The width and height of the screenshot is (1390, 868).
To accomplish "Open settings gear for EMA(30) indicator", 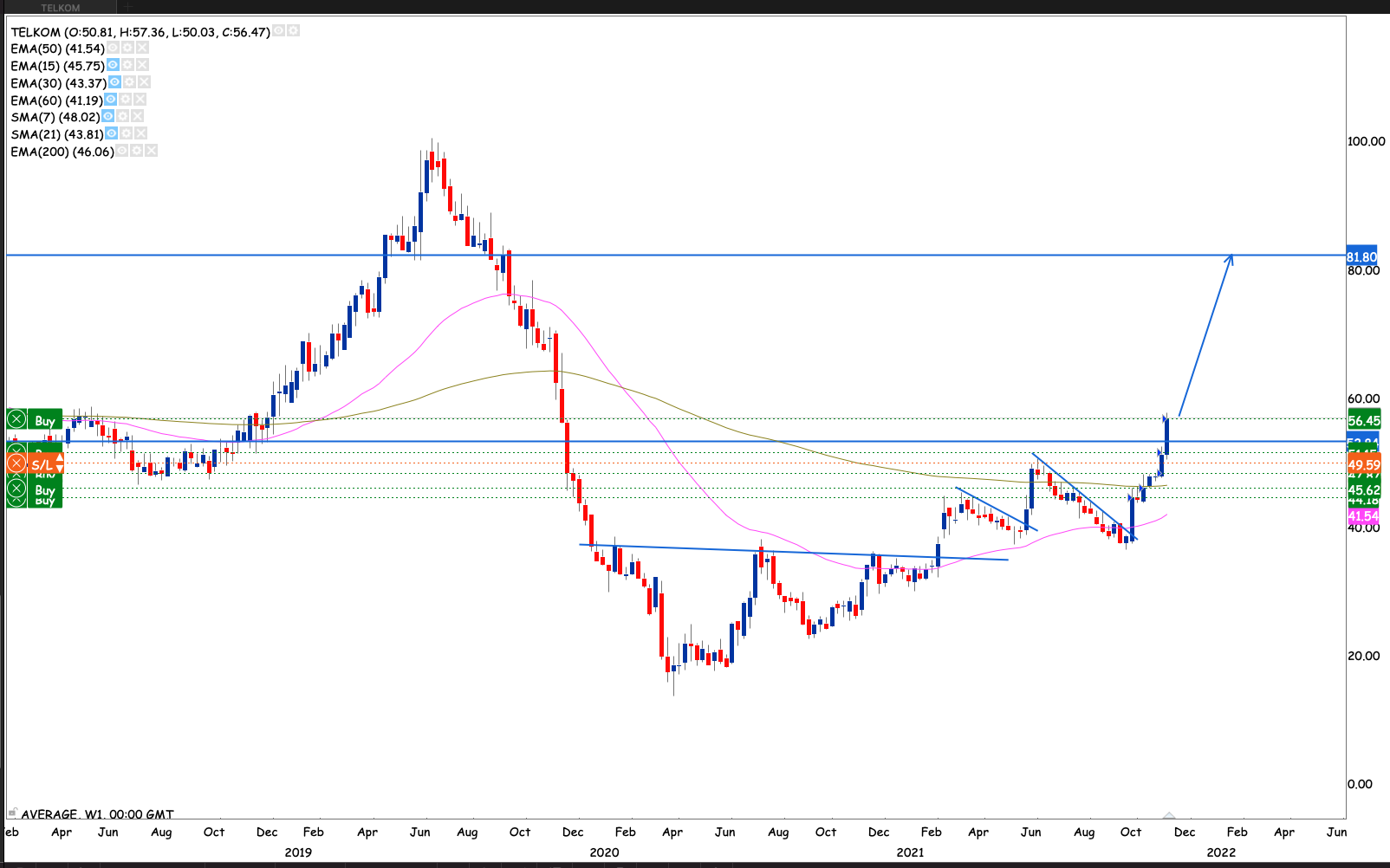I will tap(129, 82).
